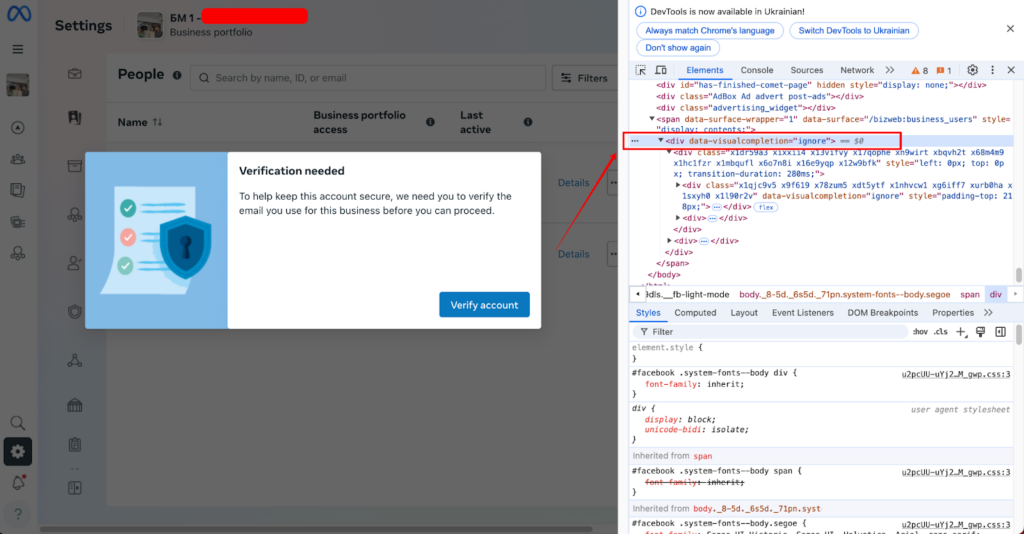Viewport: 1024px width, 534px height.
Task: Open the Filters button
Action: pyautogui.click(x=584, y=78)
